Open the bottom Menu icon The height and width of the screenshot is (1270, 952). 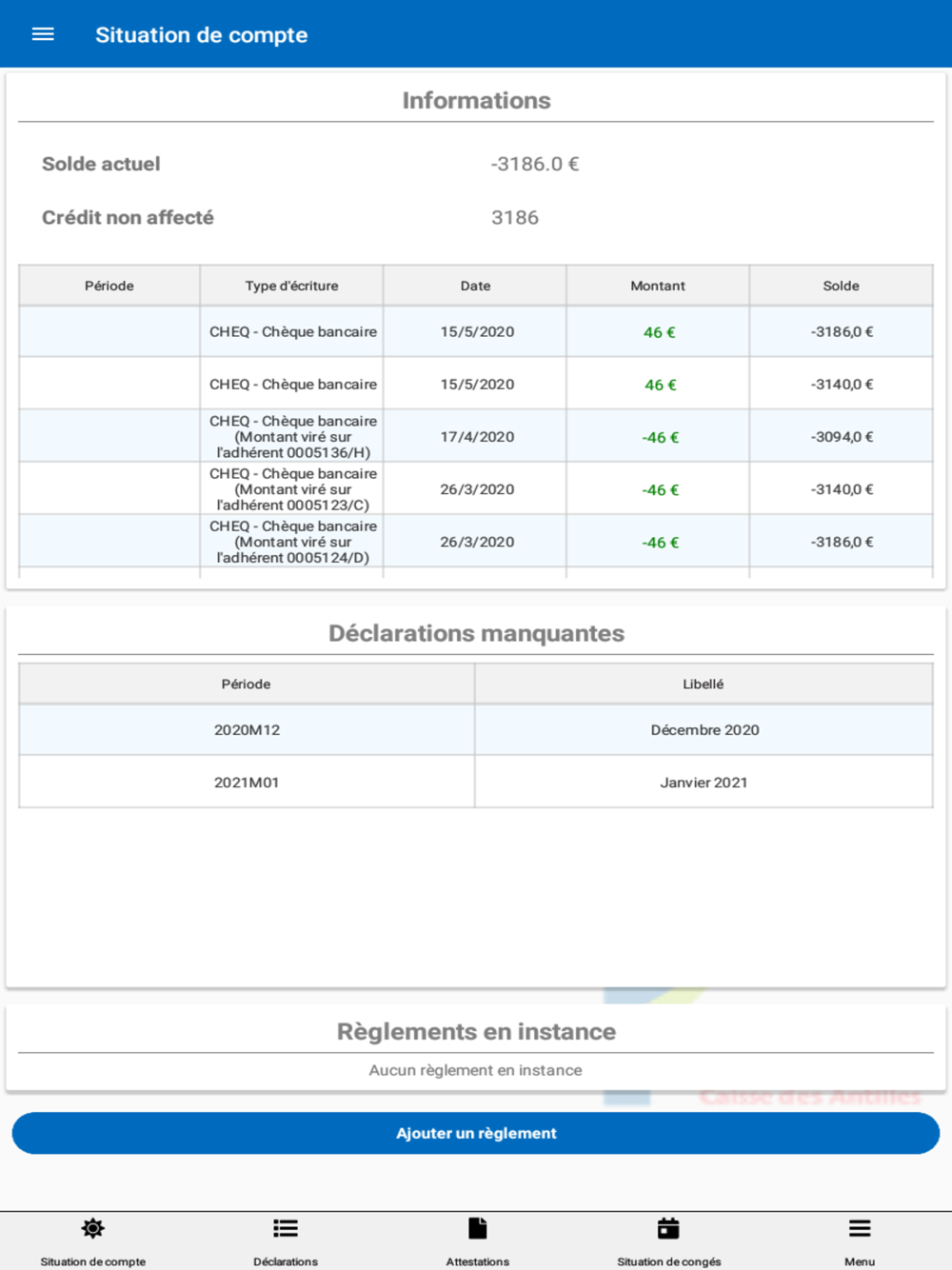pos(860,1228)
